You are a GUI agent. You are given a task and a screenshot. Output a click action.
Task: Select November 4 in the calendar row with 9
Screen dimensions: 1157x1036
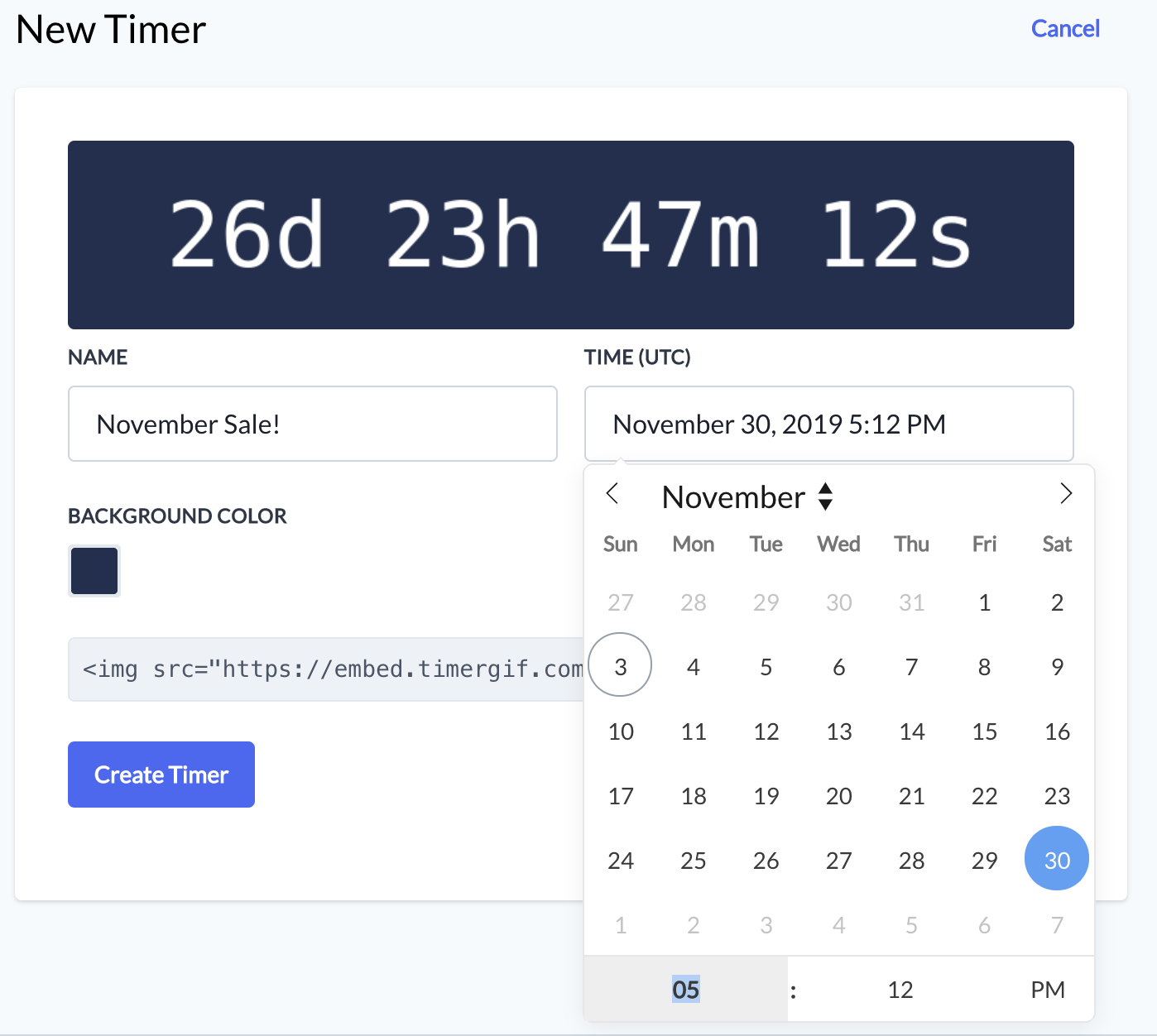click(694, 666)
